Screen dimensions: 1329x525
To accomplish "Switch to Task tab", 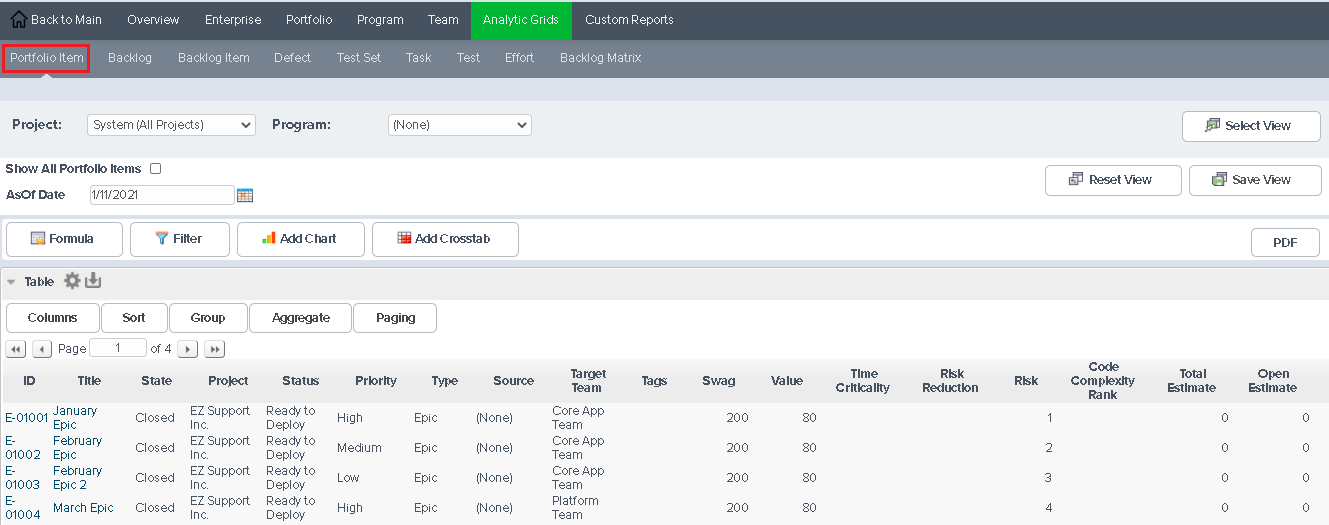I will coord(419,58).
